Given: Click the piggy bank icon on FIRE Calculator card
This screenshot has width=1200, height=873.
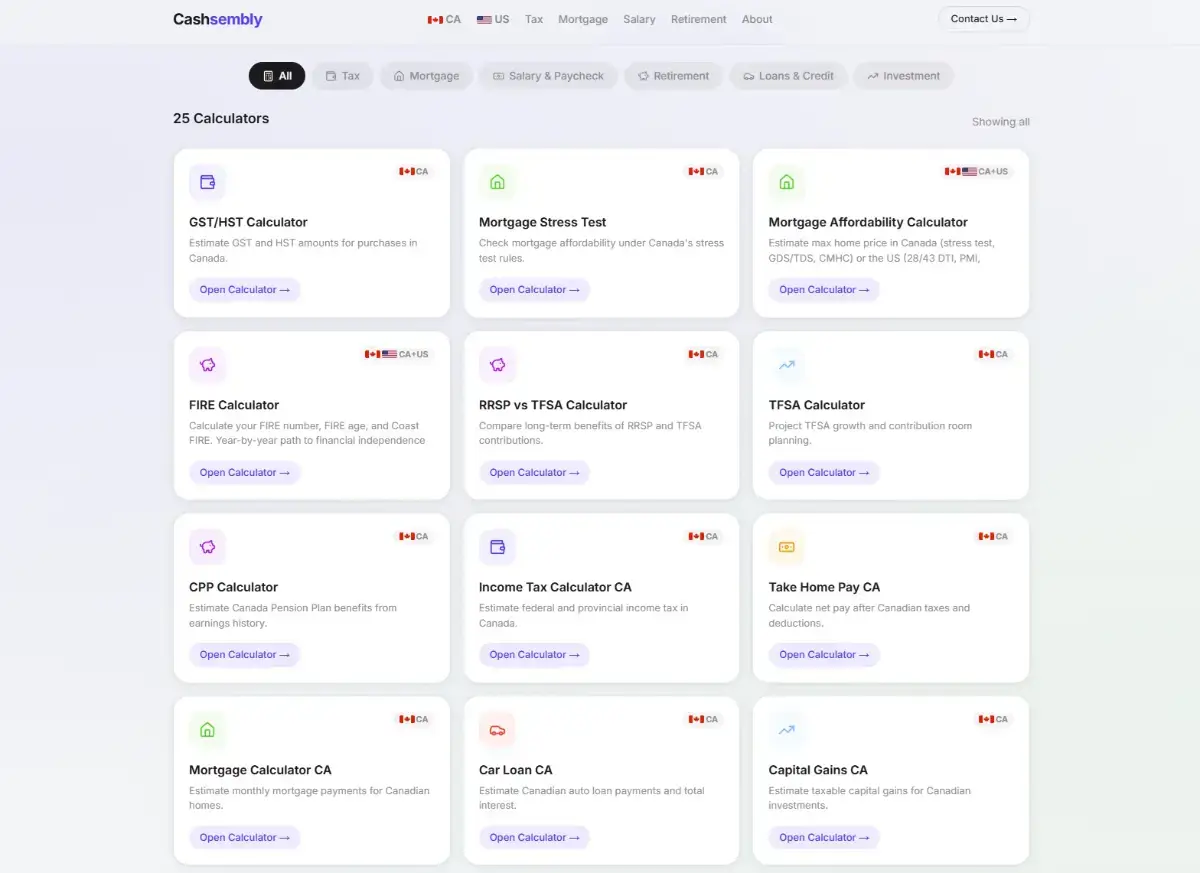Looking at the screenshot, I should pyautogui.click(x=207, y=365).
